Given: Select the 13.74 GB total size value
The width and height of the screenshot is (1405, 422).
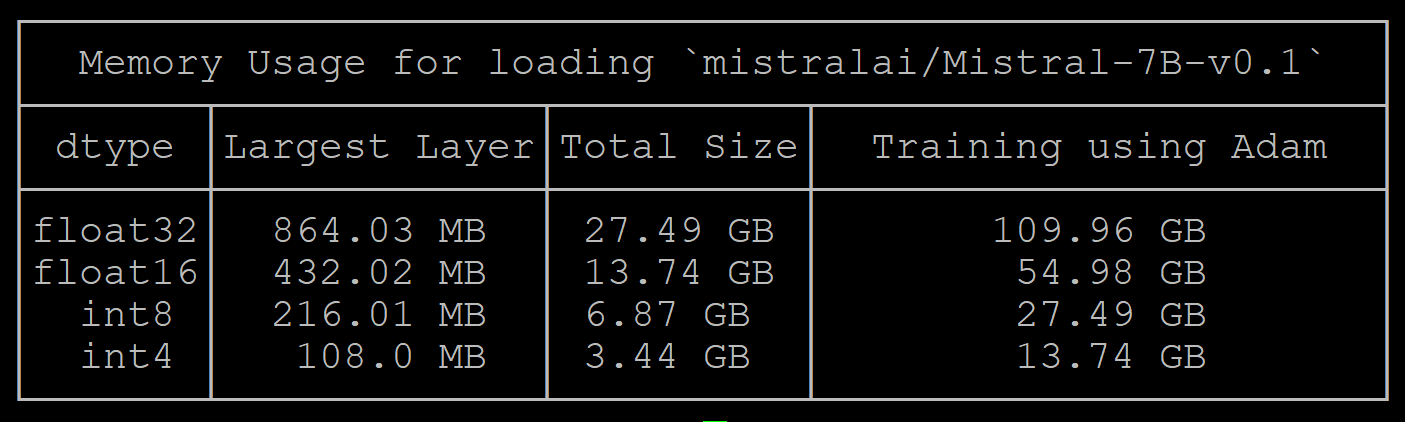Looking at the screenshot, I should click(679, 272).
